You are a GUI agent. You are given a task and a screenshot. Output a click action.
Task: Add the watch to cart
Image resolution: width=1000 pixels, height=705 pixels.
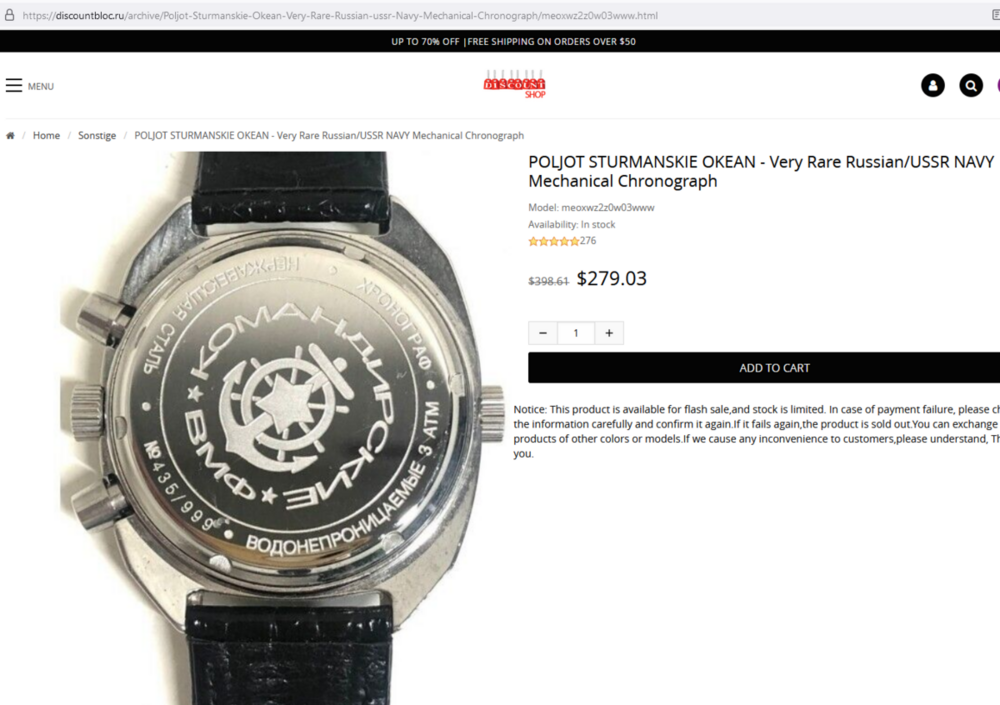(x=764, y=367)
